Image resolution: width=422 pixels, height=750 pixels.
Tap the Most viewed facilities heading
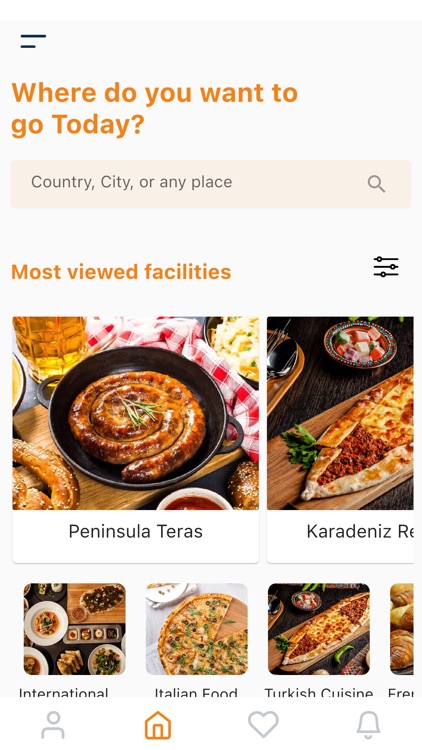121,272
